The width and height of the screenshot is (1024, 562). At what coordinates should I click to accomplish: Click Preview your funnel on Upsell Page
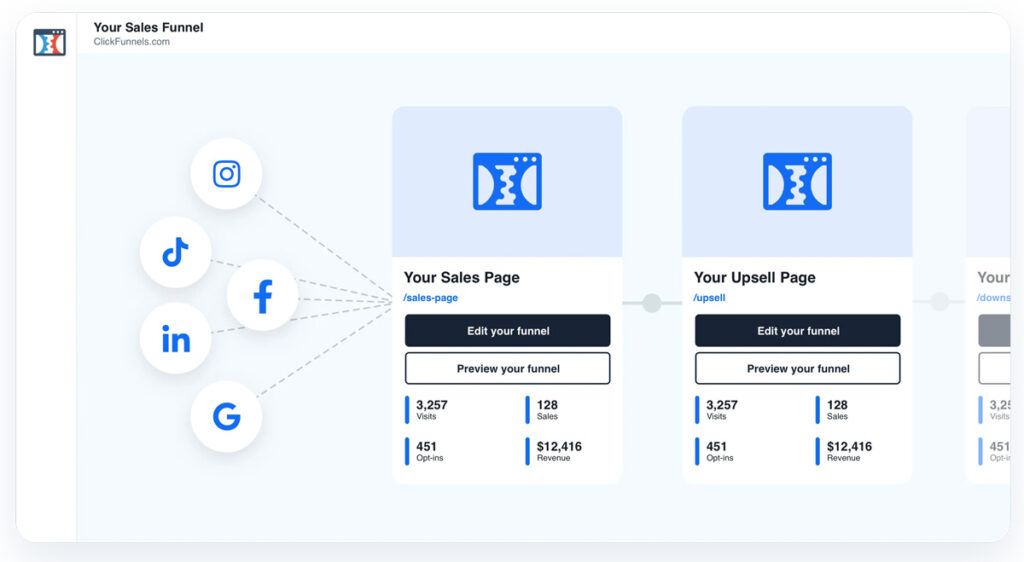797,369
